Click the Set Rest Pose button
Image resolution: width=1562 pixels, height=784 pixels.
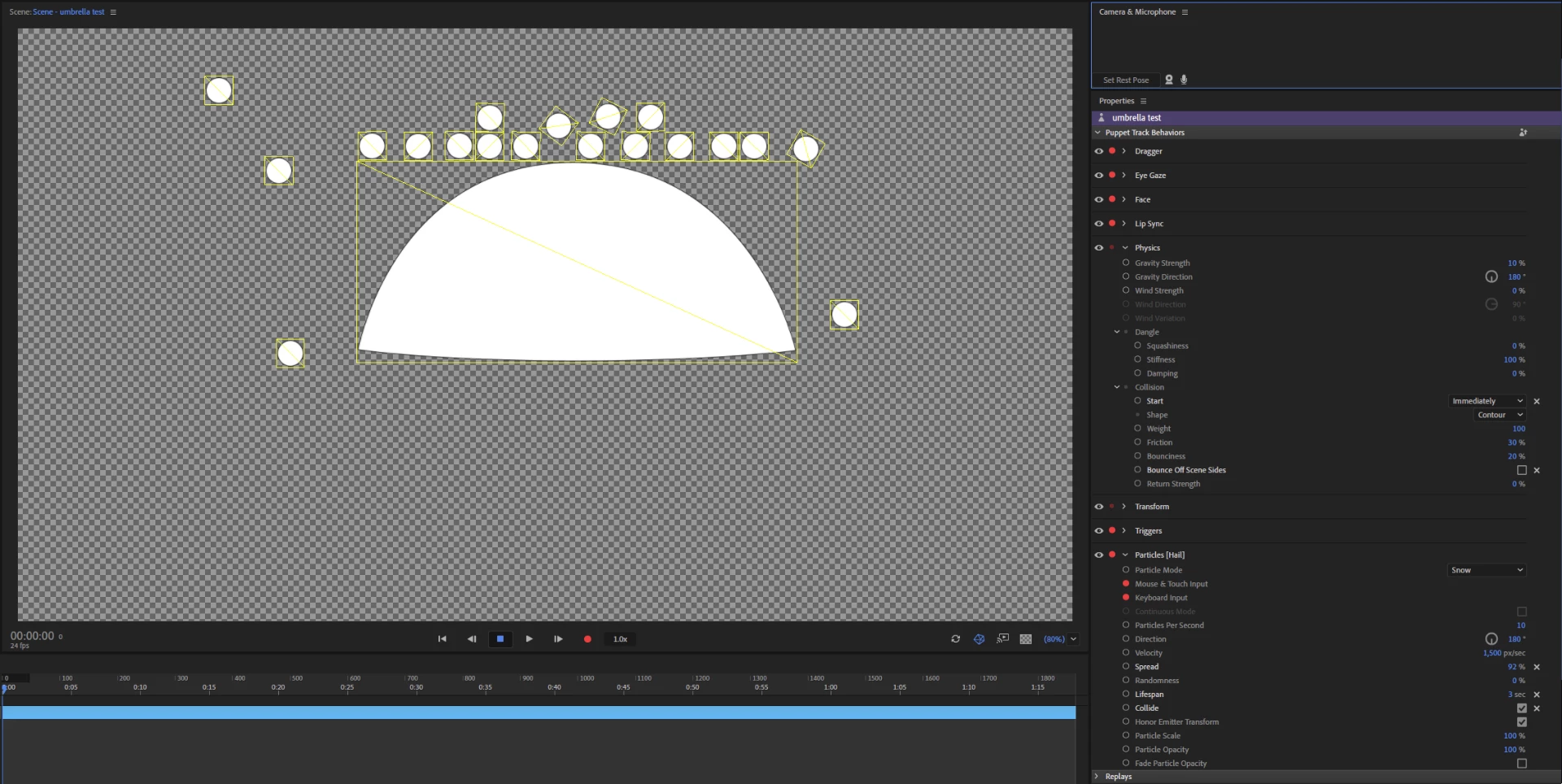tap(1126, 80)
